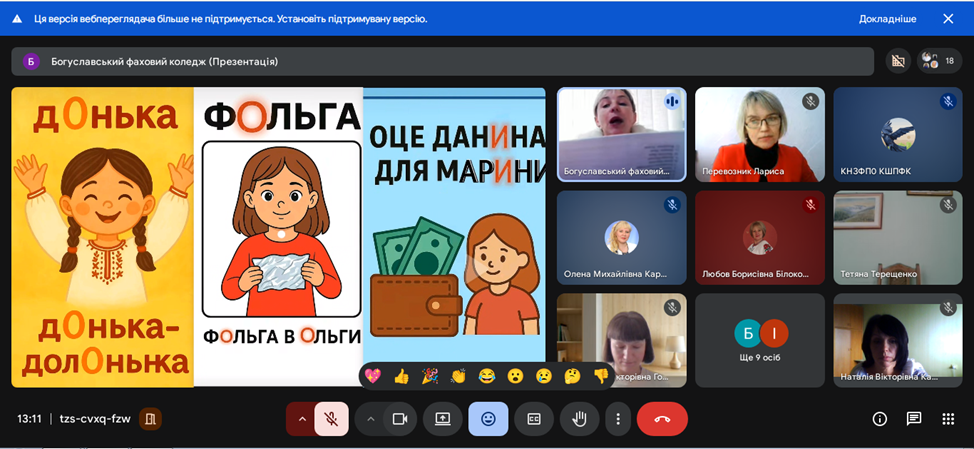Unmute the microphone
The height and width of the screenshot is (449, 974).
332,419
